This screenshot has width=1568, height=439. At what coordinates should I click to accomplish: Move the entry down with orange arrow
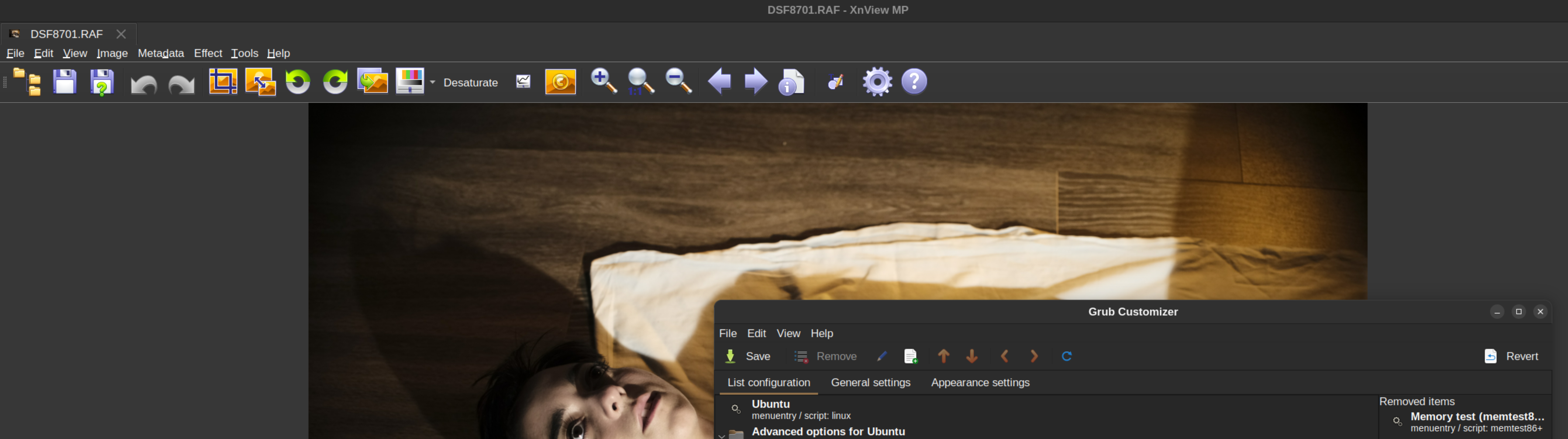click(x=972, y=357)
